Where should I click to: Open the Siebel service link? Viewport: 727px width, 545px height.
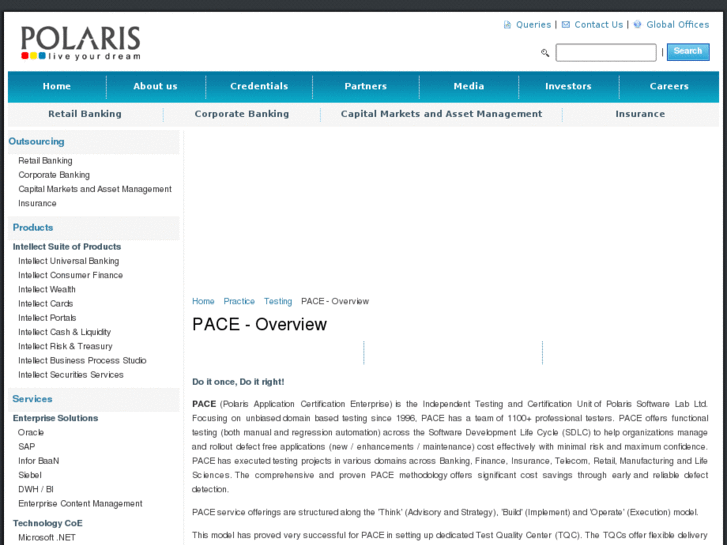[30, 475]
